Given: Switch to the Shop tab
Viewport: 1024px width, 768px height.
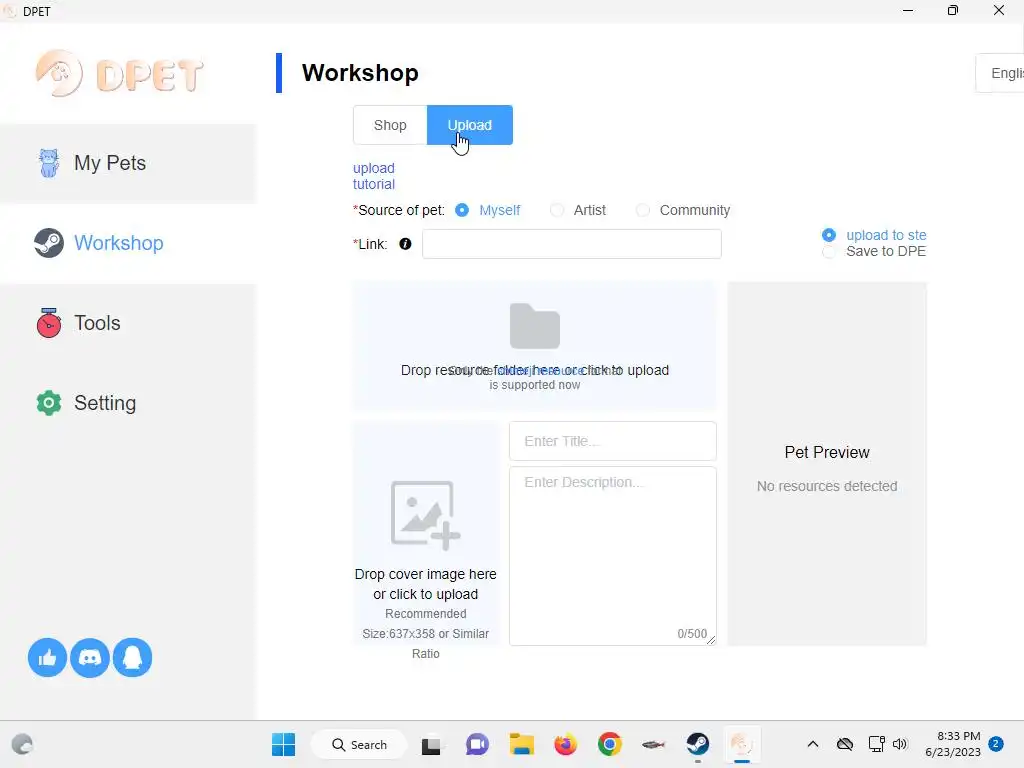Looking at the screenshot, I should pos(390,125).
